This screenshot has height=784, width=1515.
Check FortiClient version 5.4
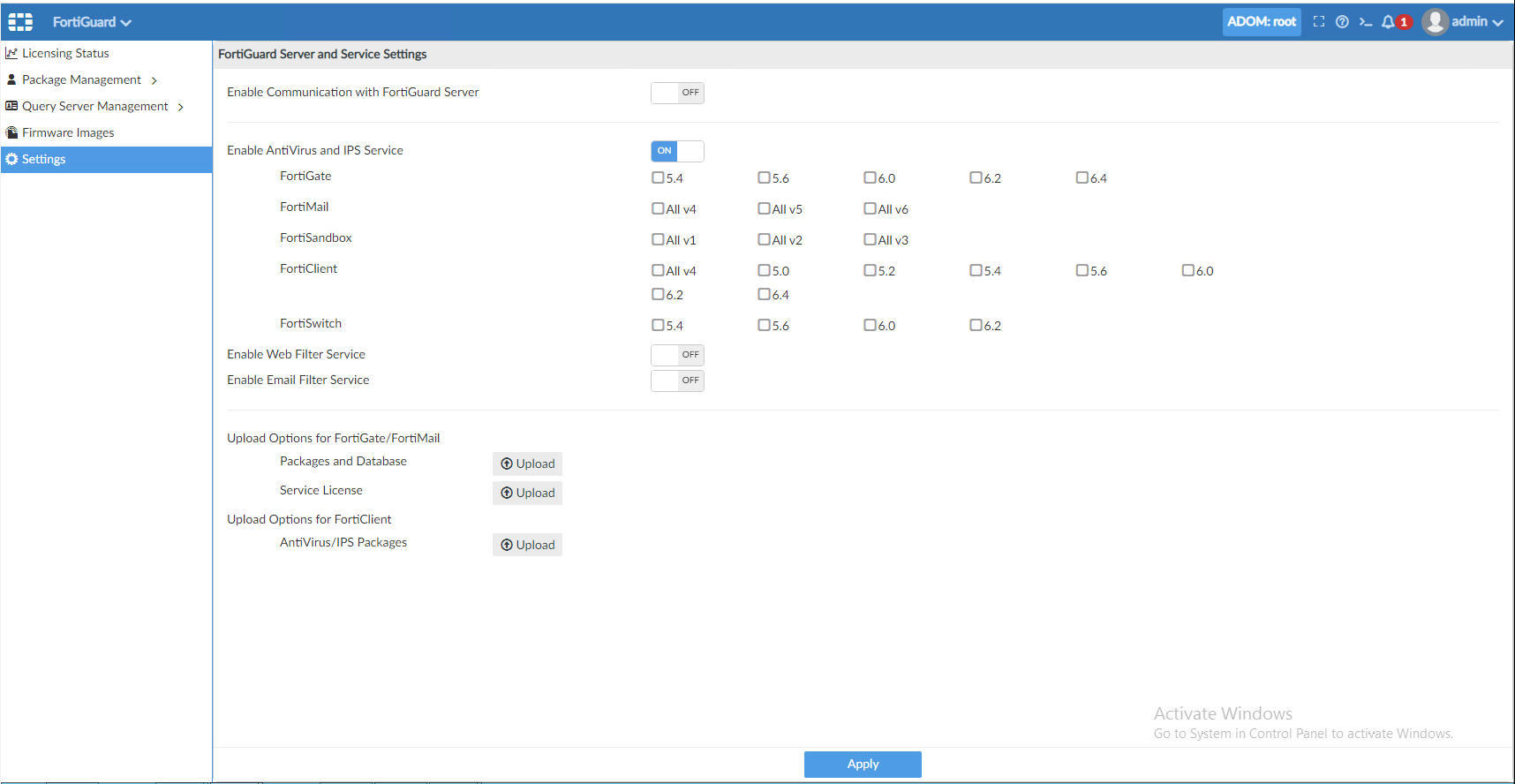tap(976, 270)
